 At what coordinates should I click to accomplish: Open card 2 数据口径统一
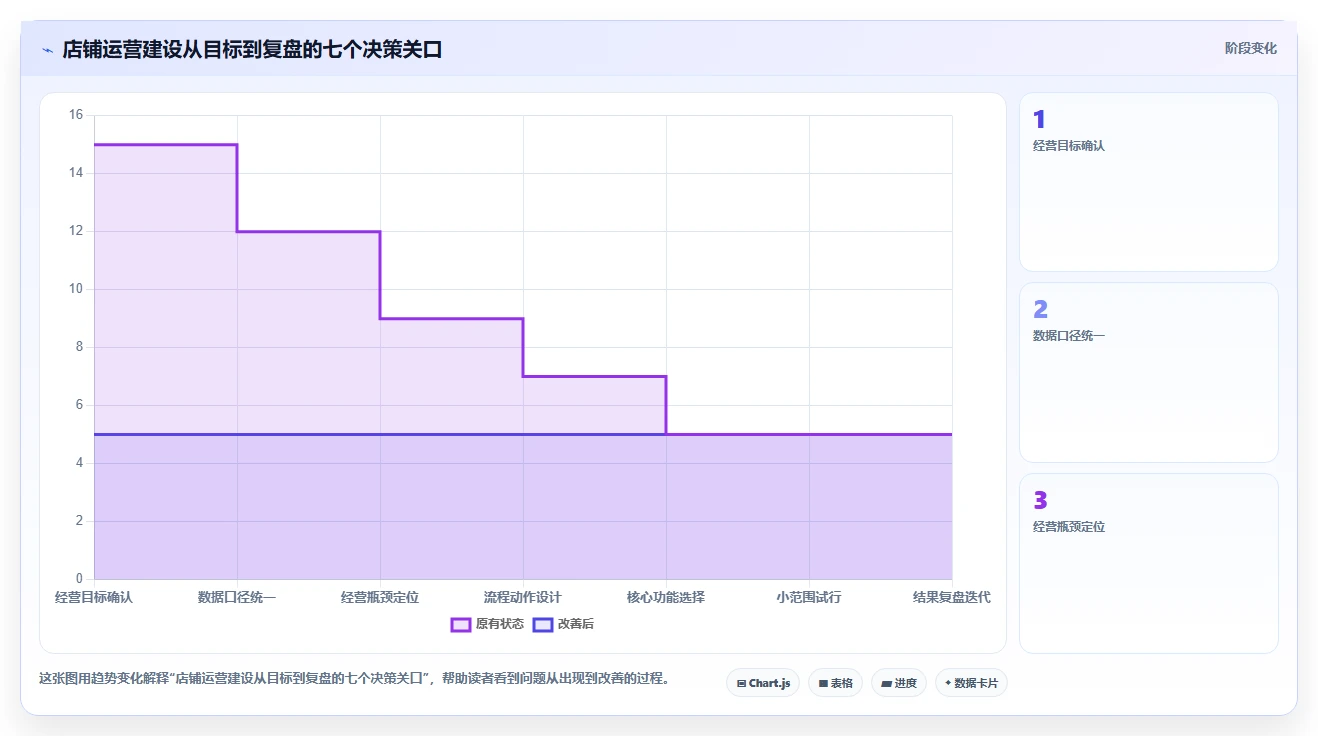(1148, 372)
